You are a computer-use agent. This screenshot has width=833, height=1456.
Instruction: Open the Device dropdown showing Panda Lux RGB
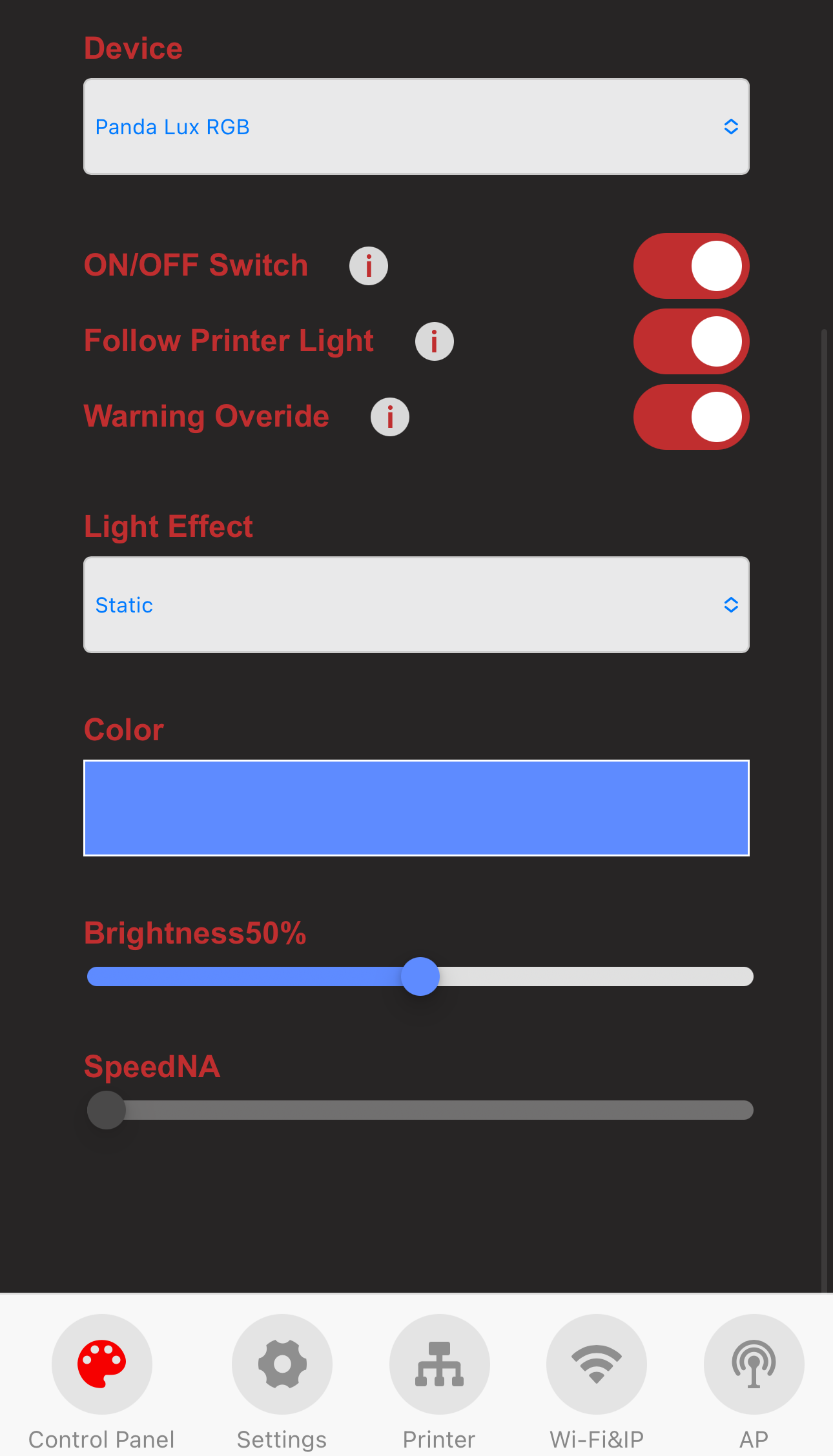tap(416, 126)
